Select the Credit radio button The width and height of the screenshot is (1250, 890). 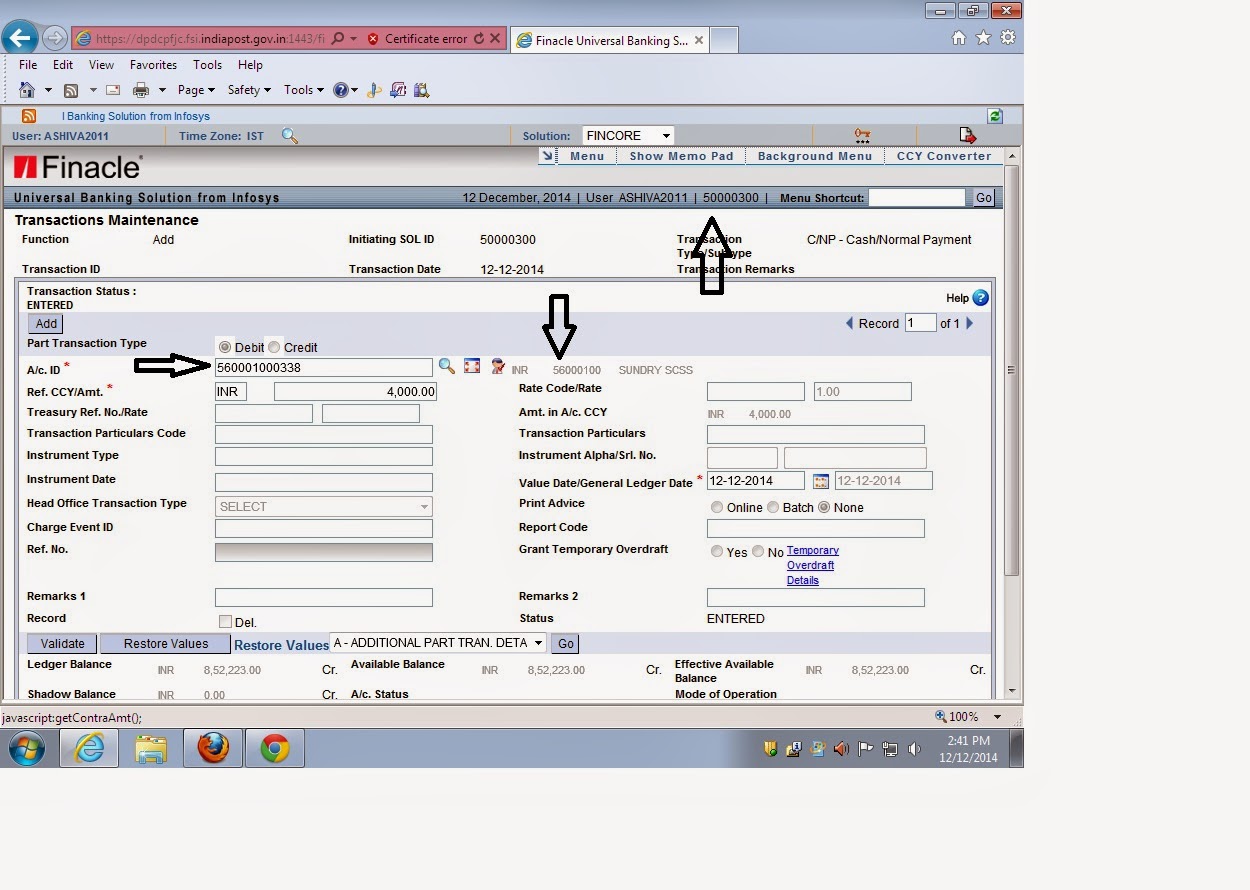point(273,346)
